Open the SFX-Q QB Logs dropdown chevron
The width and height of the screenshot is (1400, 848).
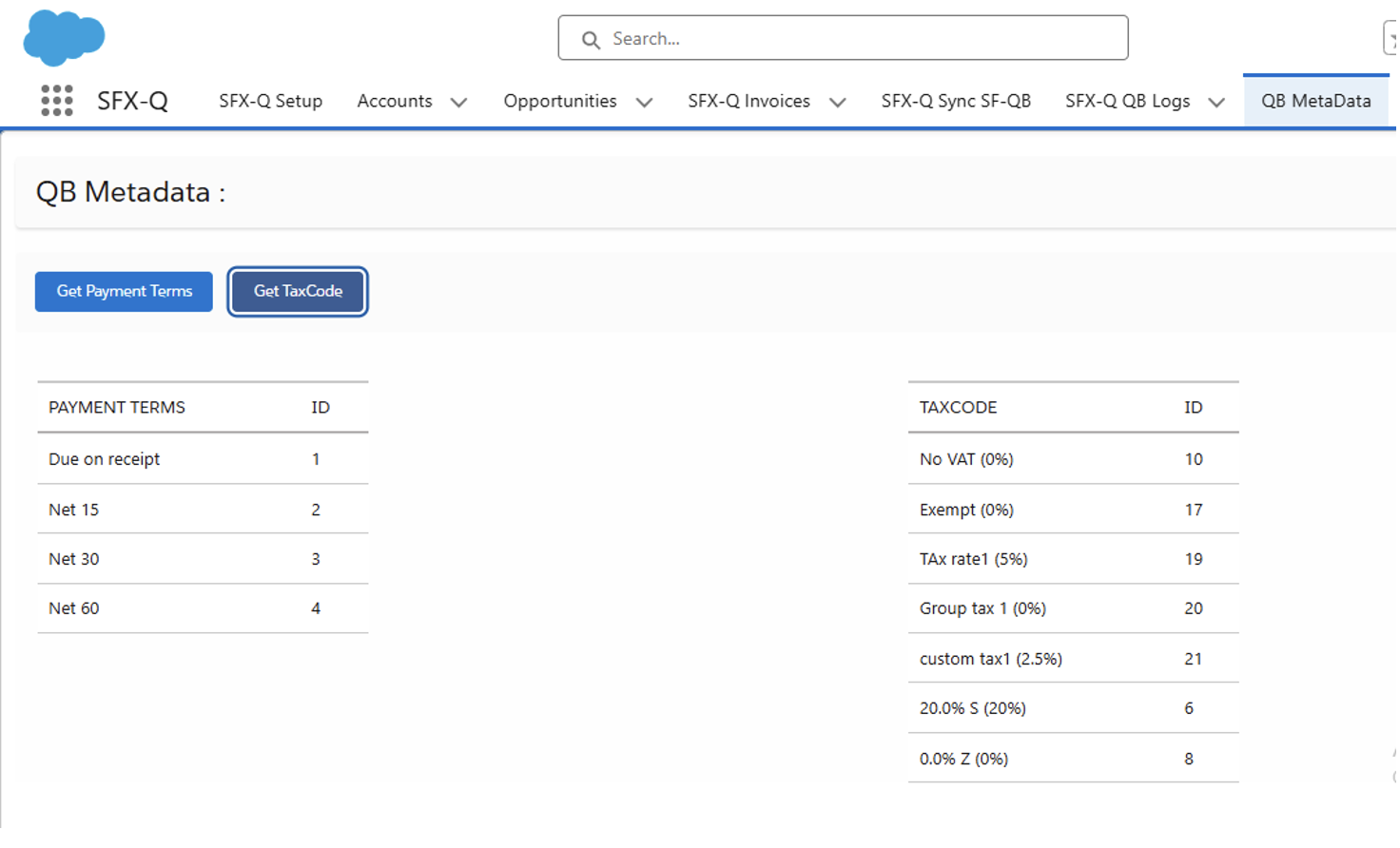point(1215,103)
